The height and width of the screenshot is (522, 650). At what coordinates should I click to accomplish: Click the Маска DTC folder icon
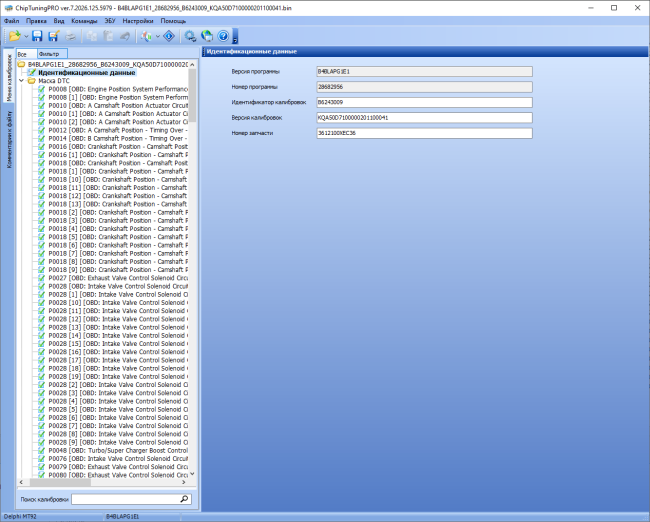32,81
